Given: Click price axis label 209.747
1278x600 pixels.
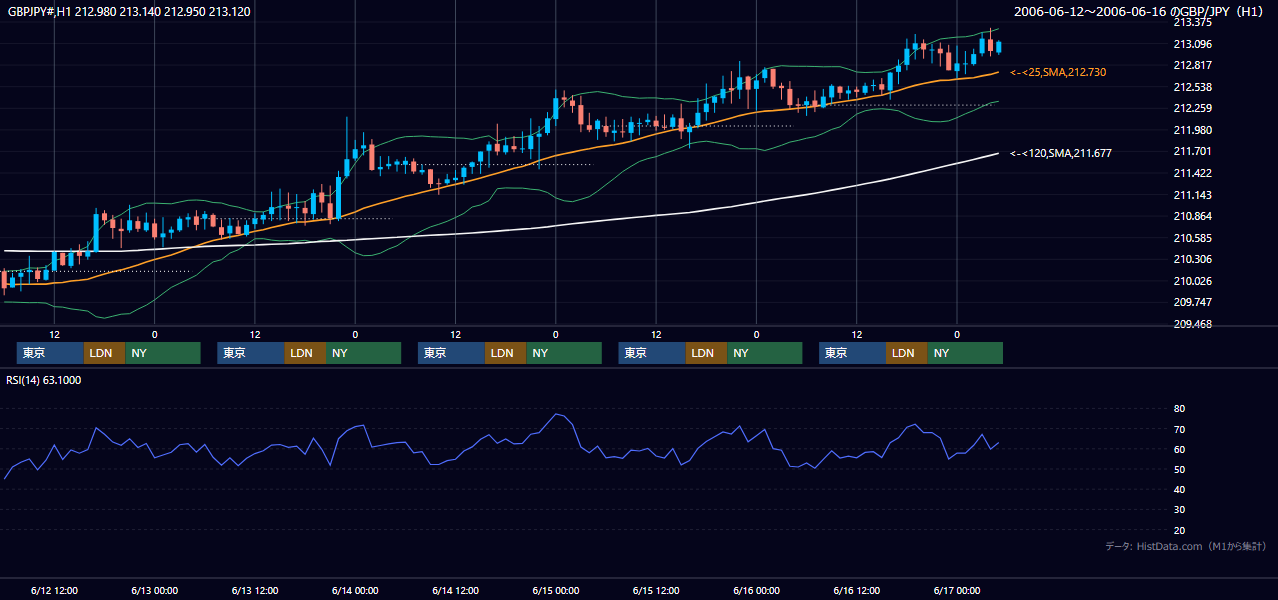Looking at the screenshot, I should tap(1192, 302).
